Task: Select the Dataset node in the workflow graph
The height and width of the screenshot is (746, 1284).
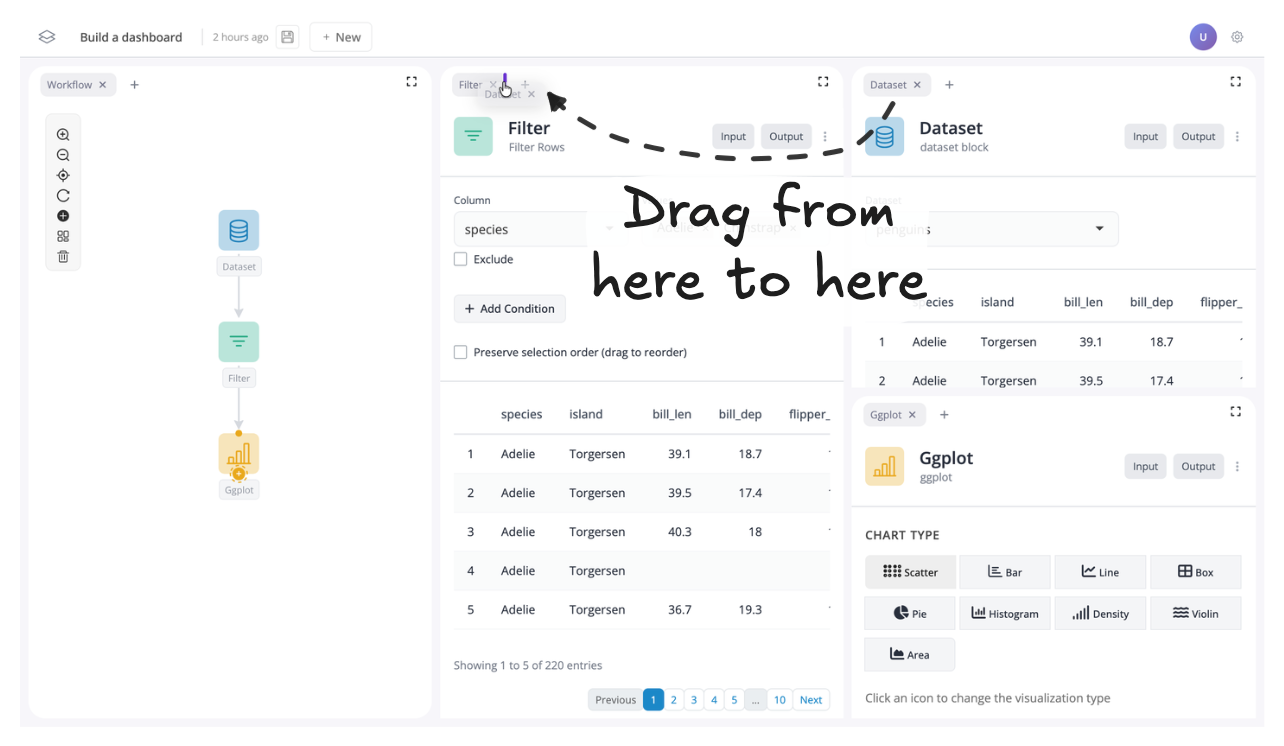Action: tap(239, 231)
